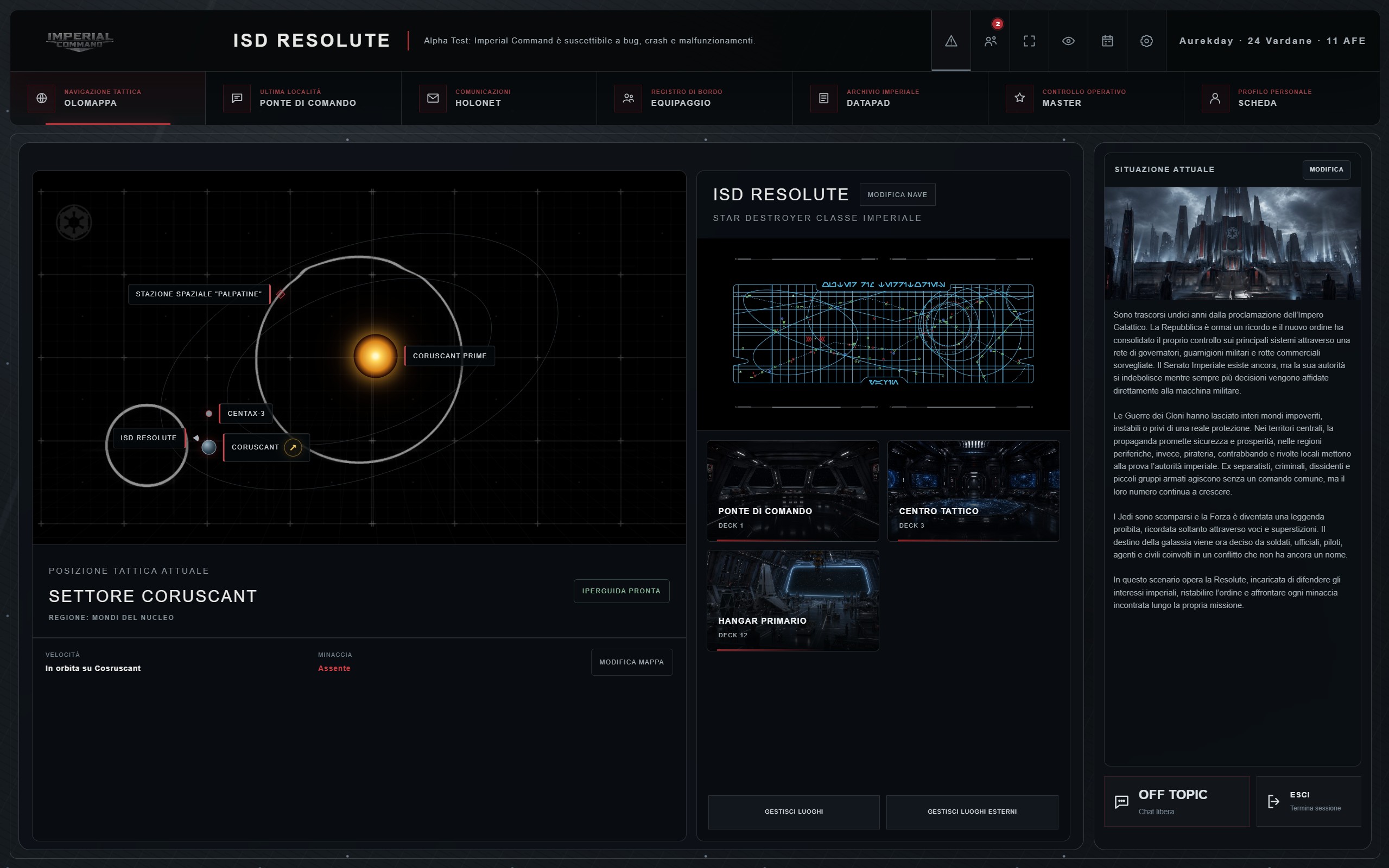Click the 'Star Destroyer Classe Imperiale' subtitle
The width and height of the screenshot is (1389, 868).
coord(817,218)
